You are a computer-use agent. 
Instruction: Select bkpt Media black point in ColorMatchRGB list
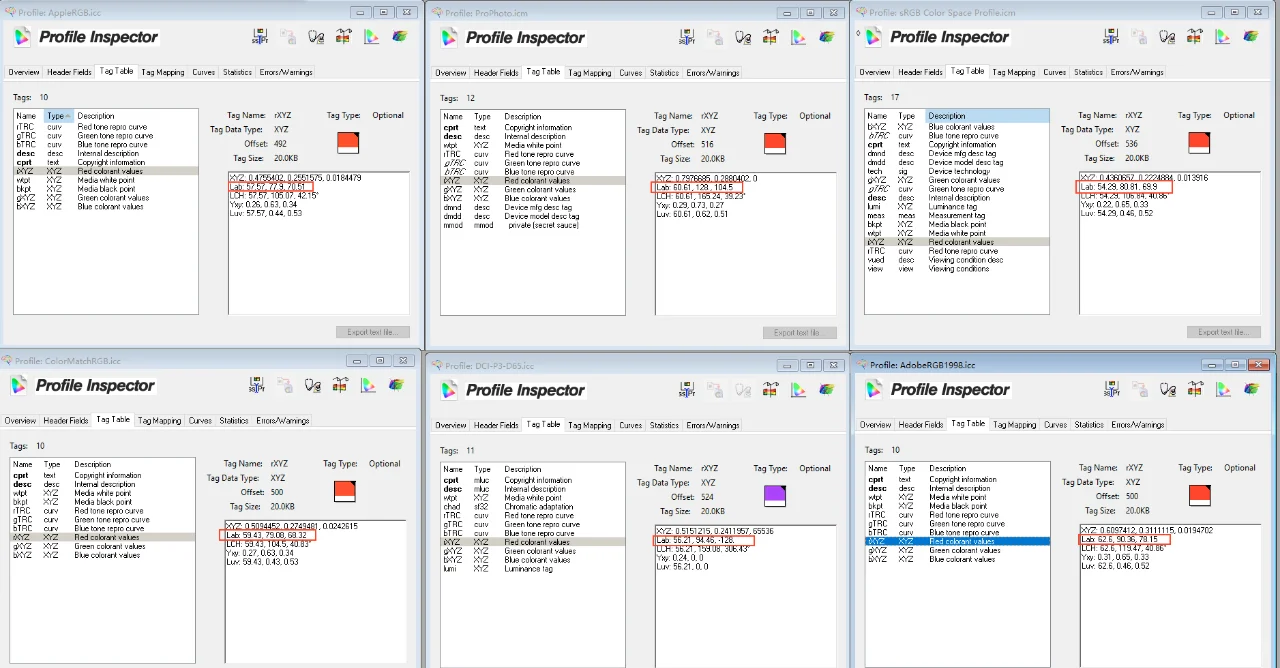coord(102,502)
